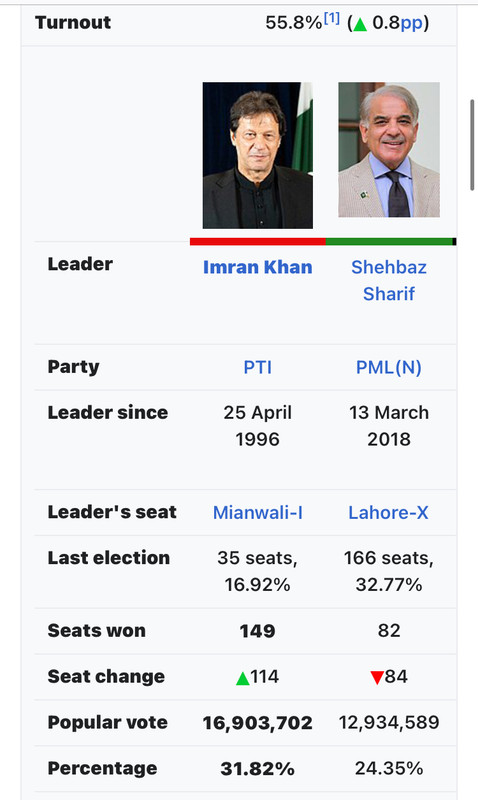Screen dimensions: 478x800
Task: Click the green turnout increase triangle
Action: click(360, 24)
